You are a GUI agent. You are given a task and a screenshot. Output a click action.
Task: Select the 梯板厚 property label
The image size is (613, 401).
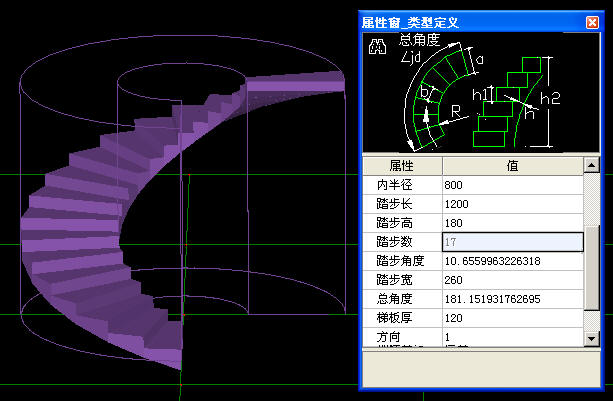point(395,318)
